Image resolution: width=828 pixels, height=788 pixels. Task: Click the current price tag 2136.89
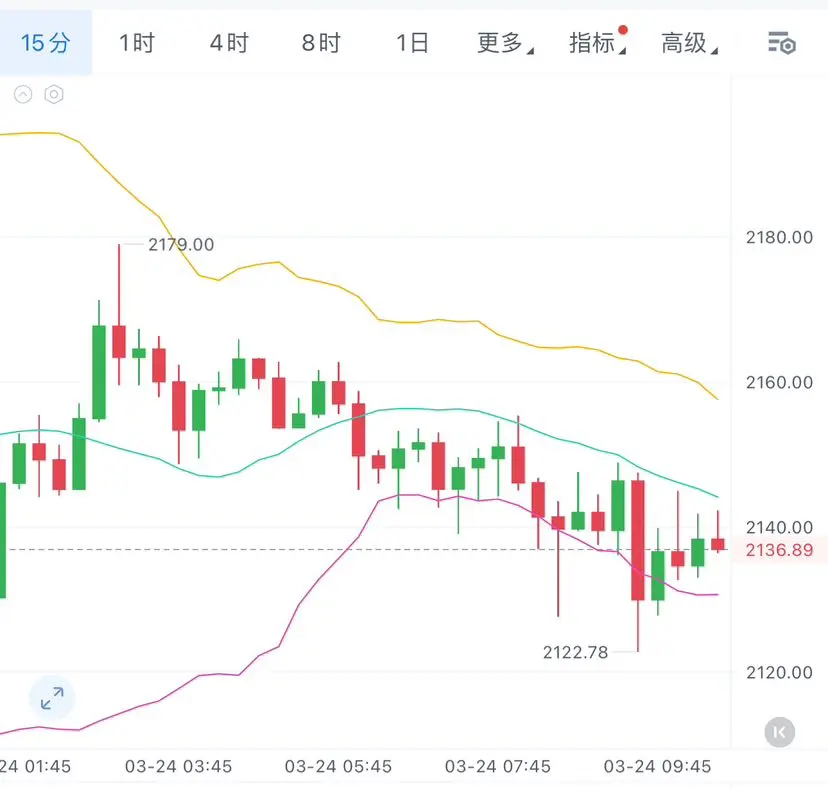[779, 549]
